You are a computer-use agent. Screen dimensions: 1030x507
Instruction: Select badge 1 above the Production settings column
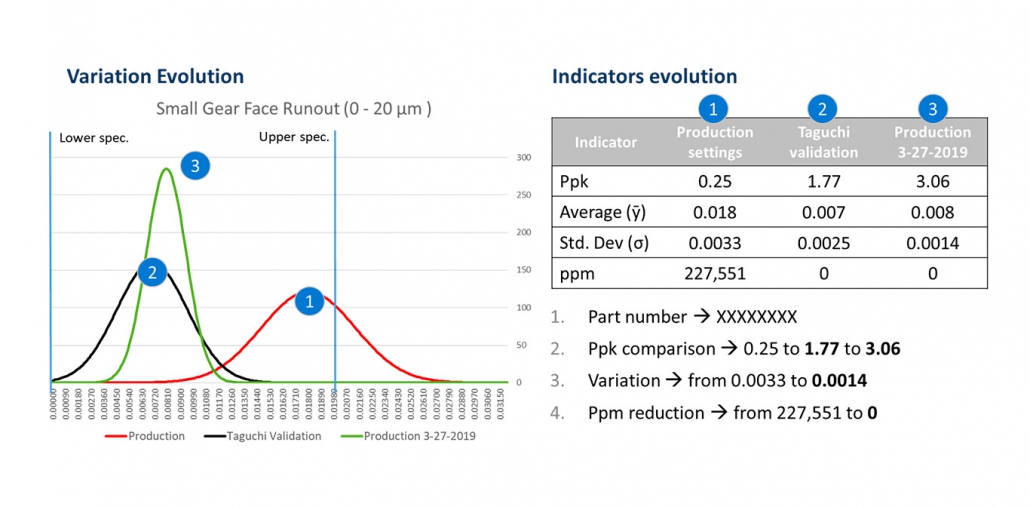[714, 108]
